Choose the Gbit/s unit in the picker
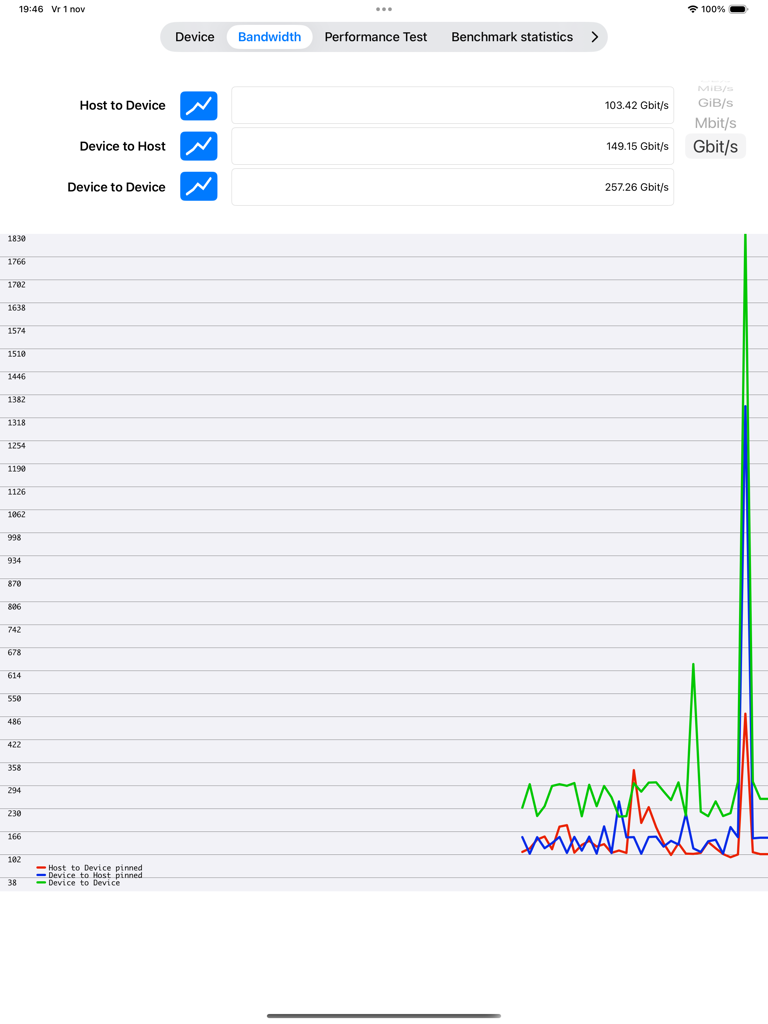Screen dimensions: 768x1024 click(x=715, y=146)
